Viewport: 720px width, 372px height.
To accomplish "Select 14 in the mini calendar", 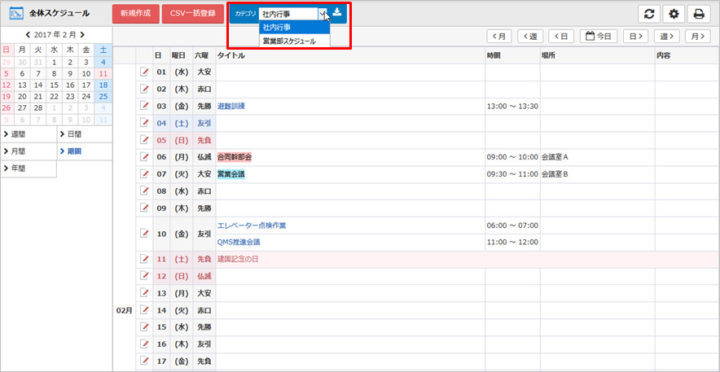I will click(38, 85).
